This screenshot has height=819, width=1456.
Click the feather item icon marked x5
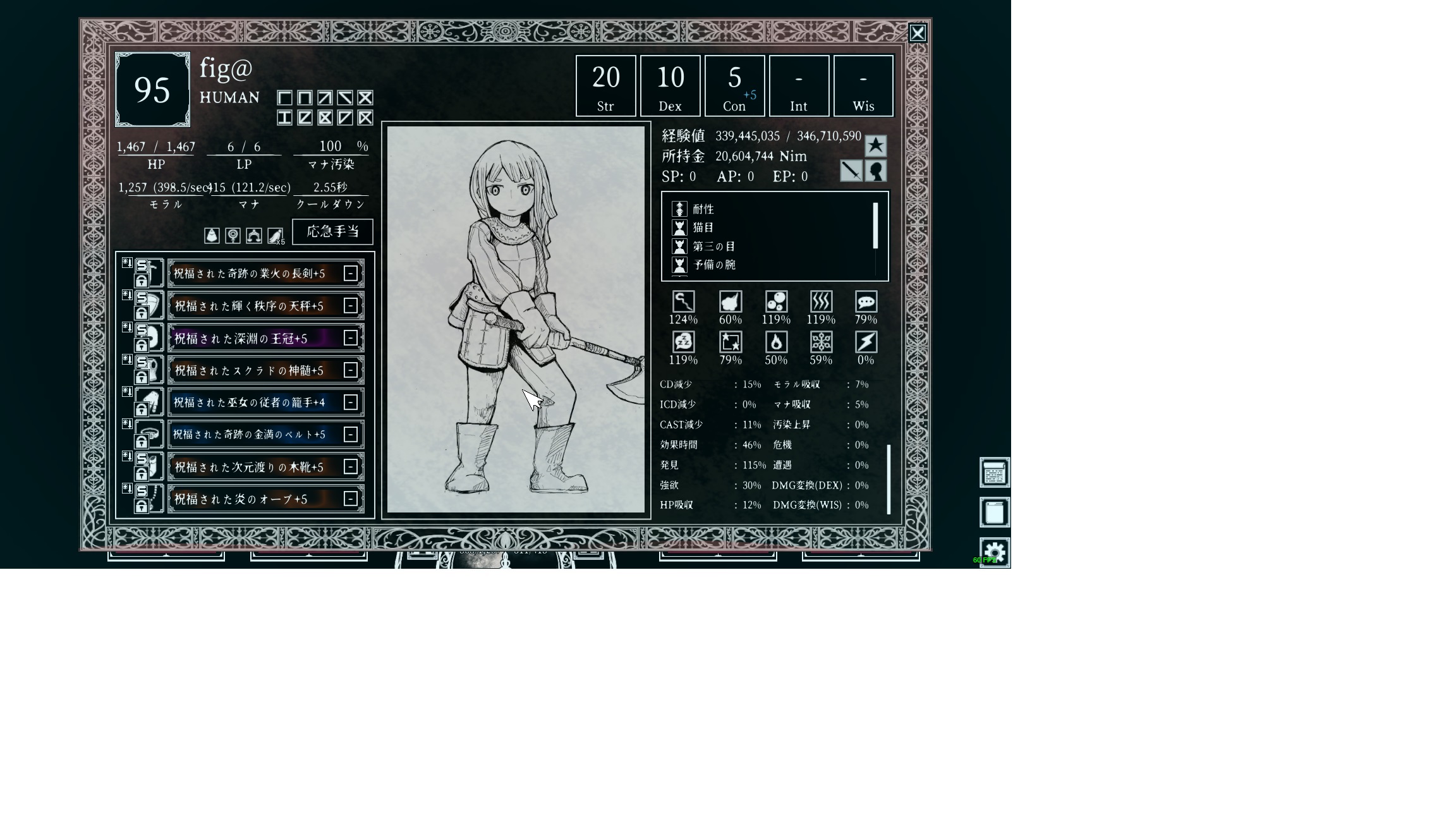[275, 236]
